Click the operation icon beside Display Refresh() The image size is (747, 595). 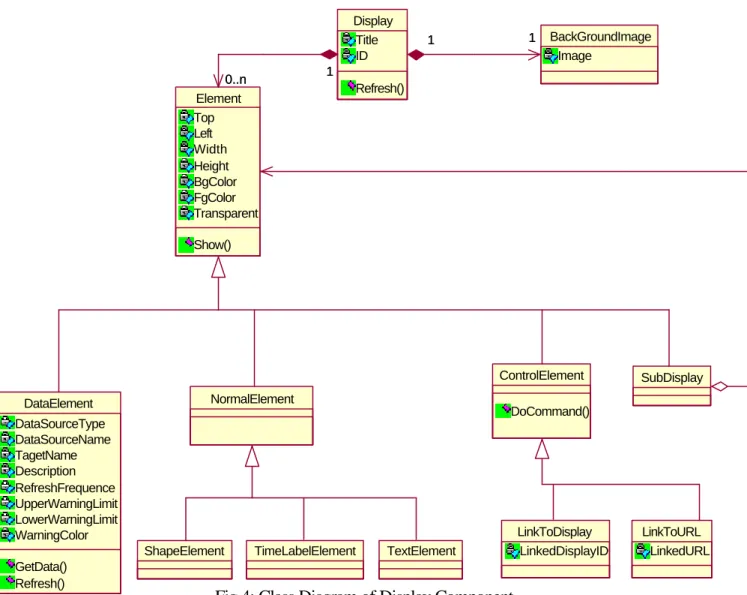click(x=348, y=88)
